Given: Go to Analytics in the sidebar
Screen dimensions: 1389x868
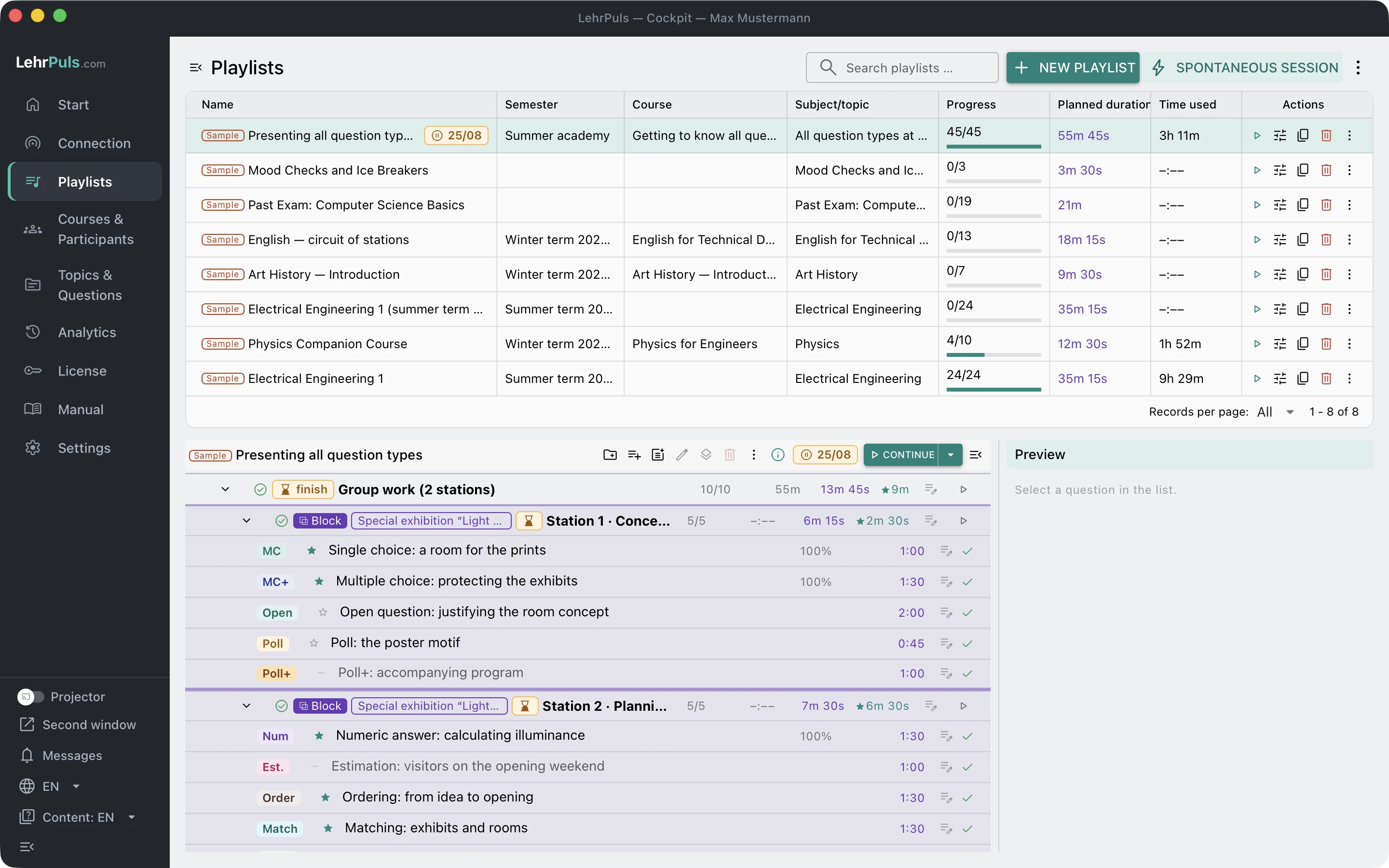Looking at the screenshot, I should 85,332.
